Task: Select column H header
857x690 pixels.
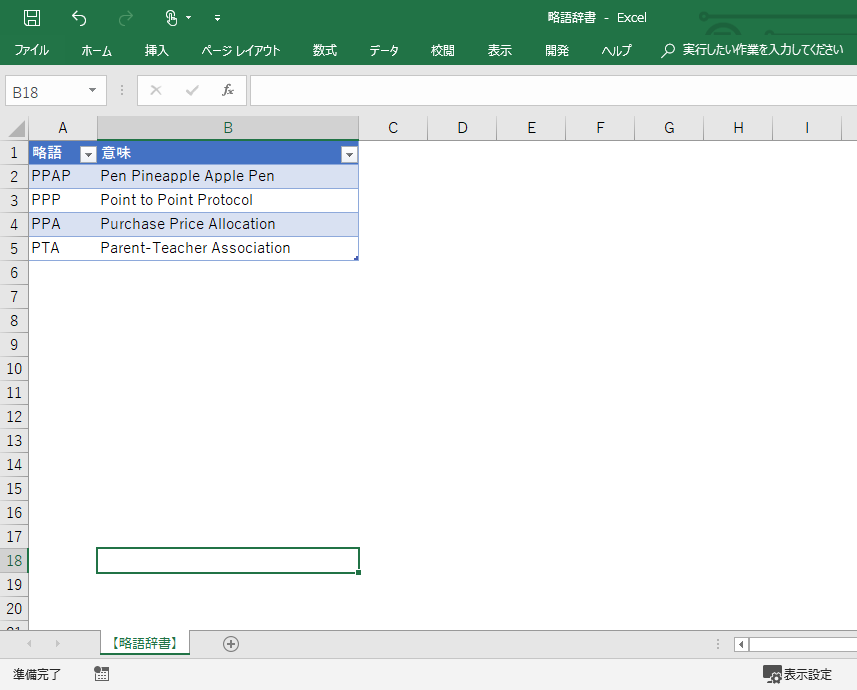Action: point(738,128)
